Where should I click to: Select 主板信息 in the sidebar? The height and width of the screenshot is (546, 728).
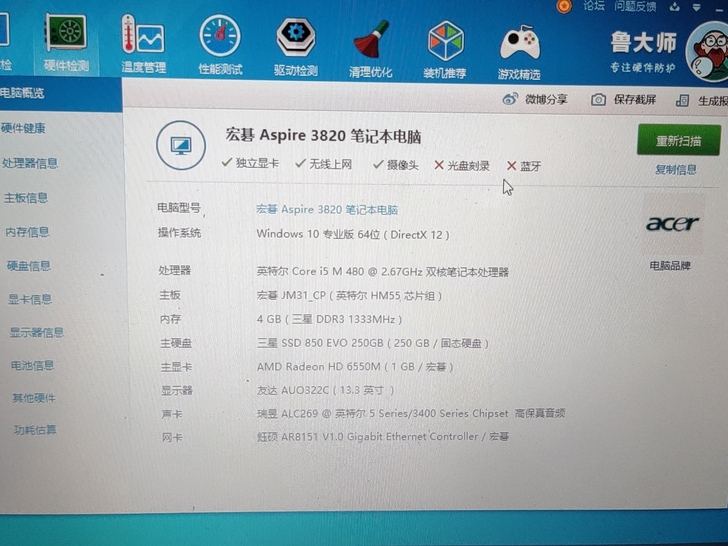coord(26,198)
